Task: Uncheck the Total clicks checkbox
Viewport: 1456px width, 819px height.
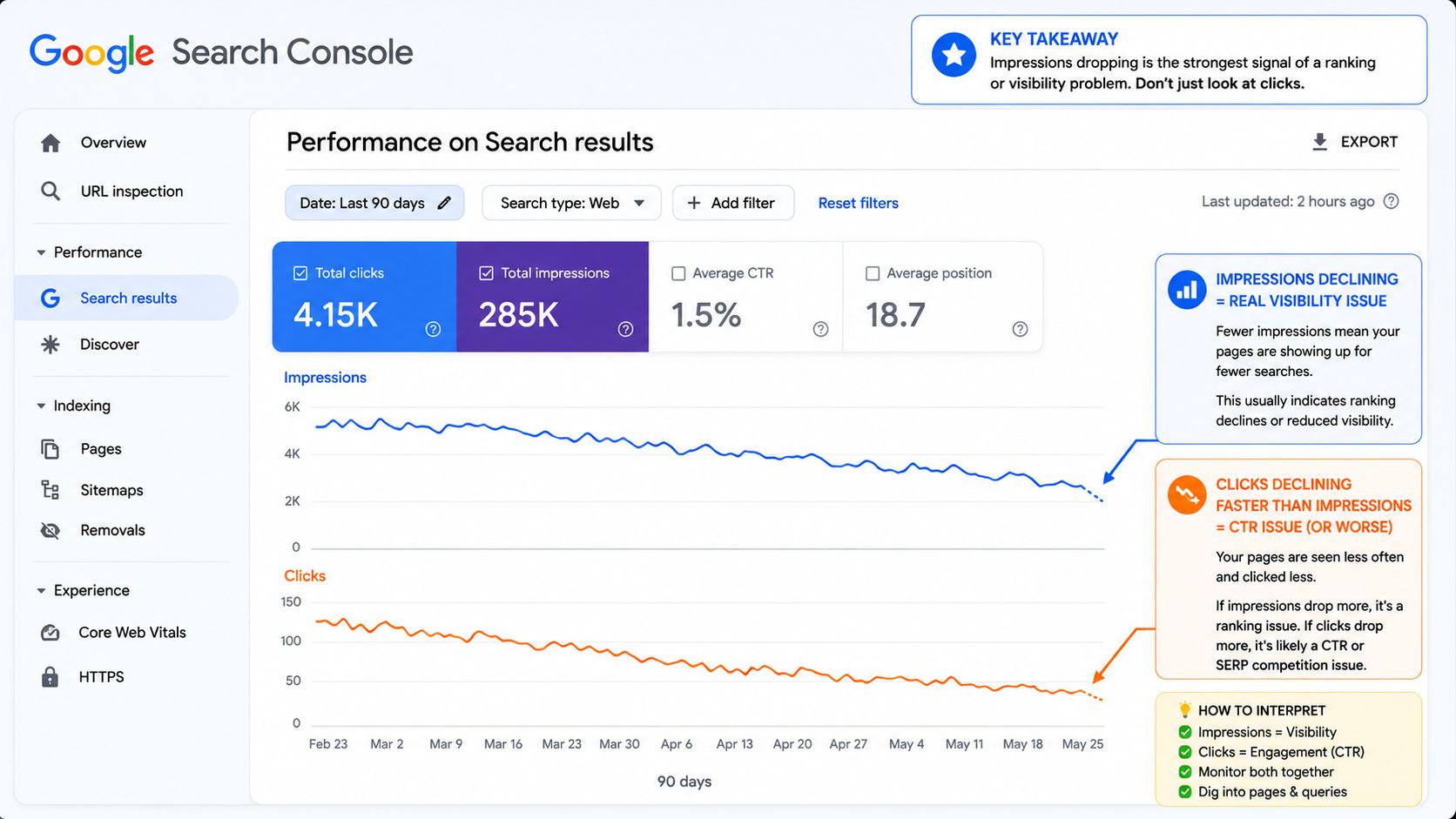Action: (300, 273)
